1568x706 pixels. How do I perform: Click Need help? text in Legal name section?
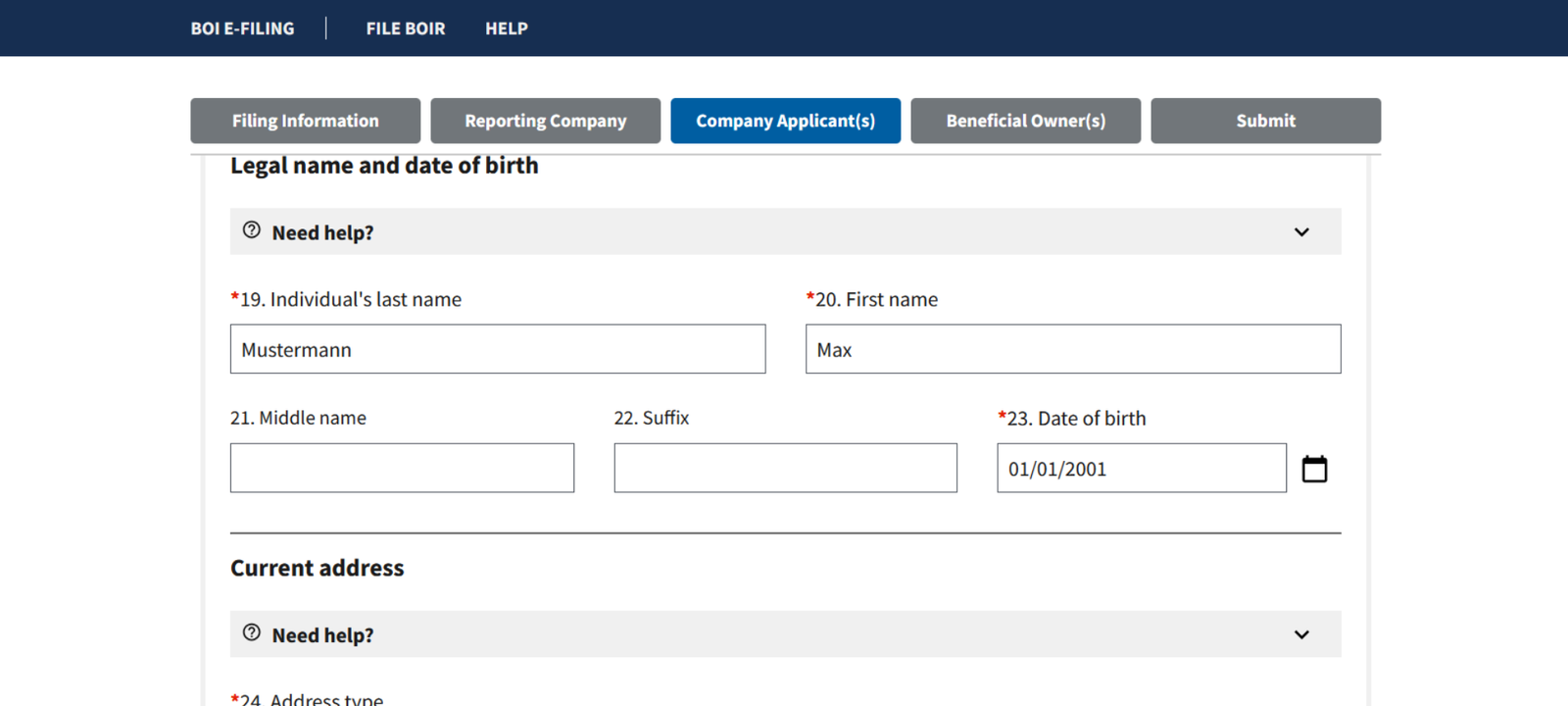coord(322,232)
